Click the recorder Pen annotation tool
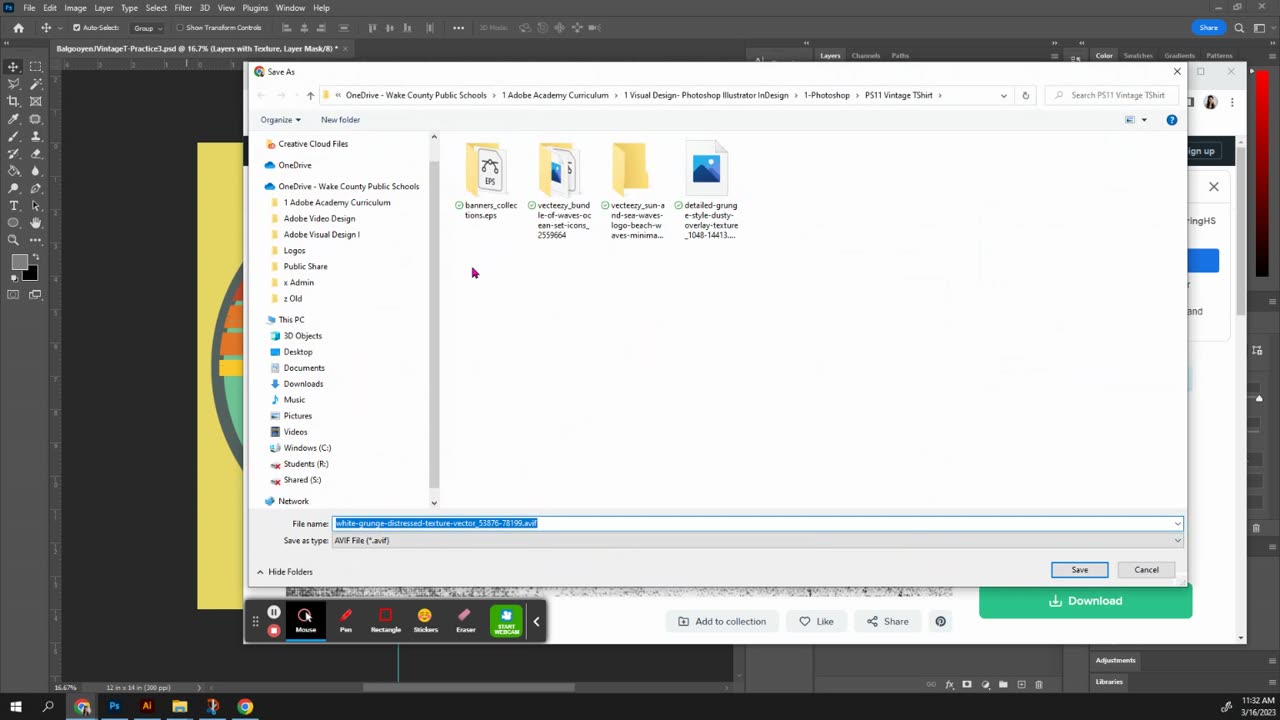1280x720 pixels. click(x=345, y=620)
